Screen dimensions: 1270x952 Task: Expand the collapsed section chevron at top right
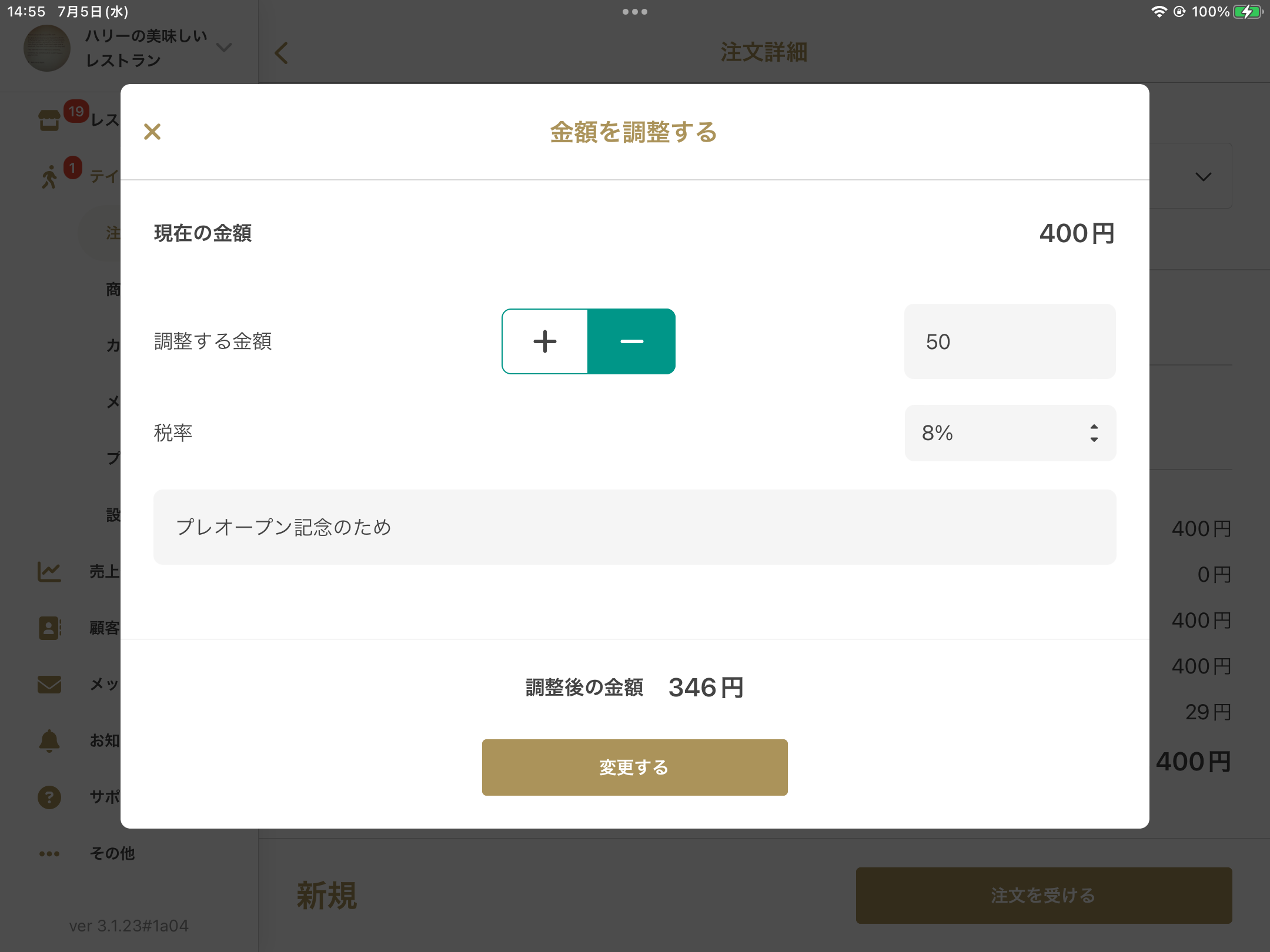1203,176
